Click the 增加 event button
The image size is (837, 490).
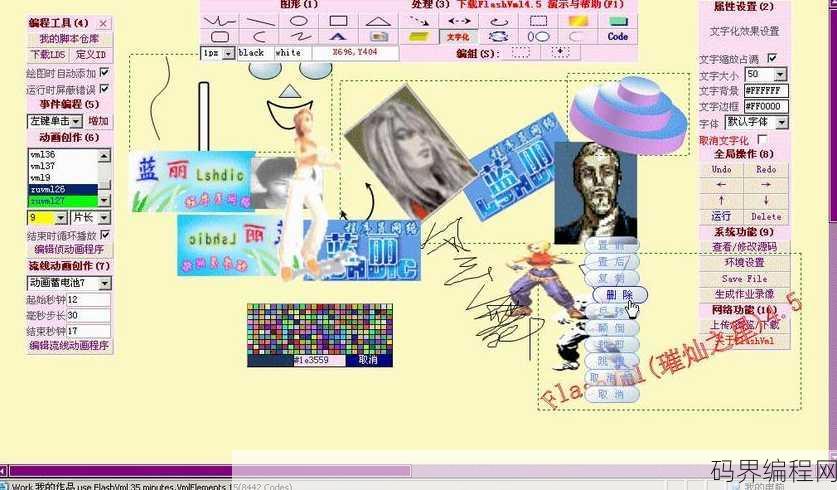98,121
